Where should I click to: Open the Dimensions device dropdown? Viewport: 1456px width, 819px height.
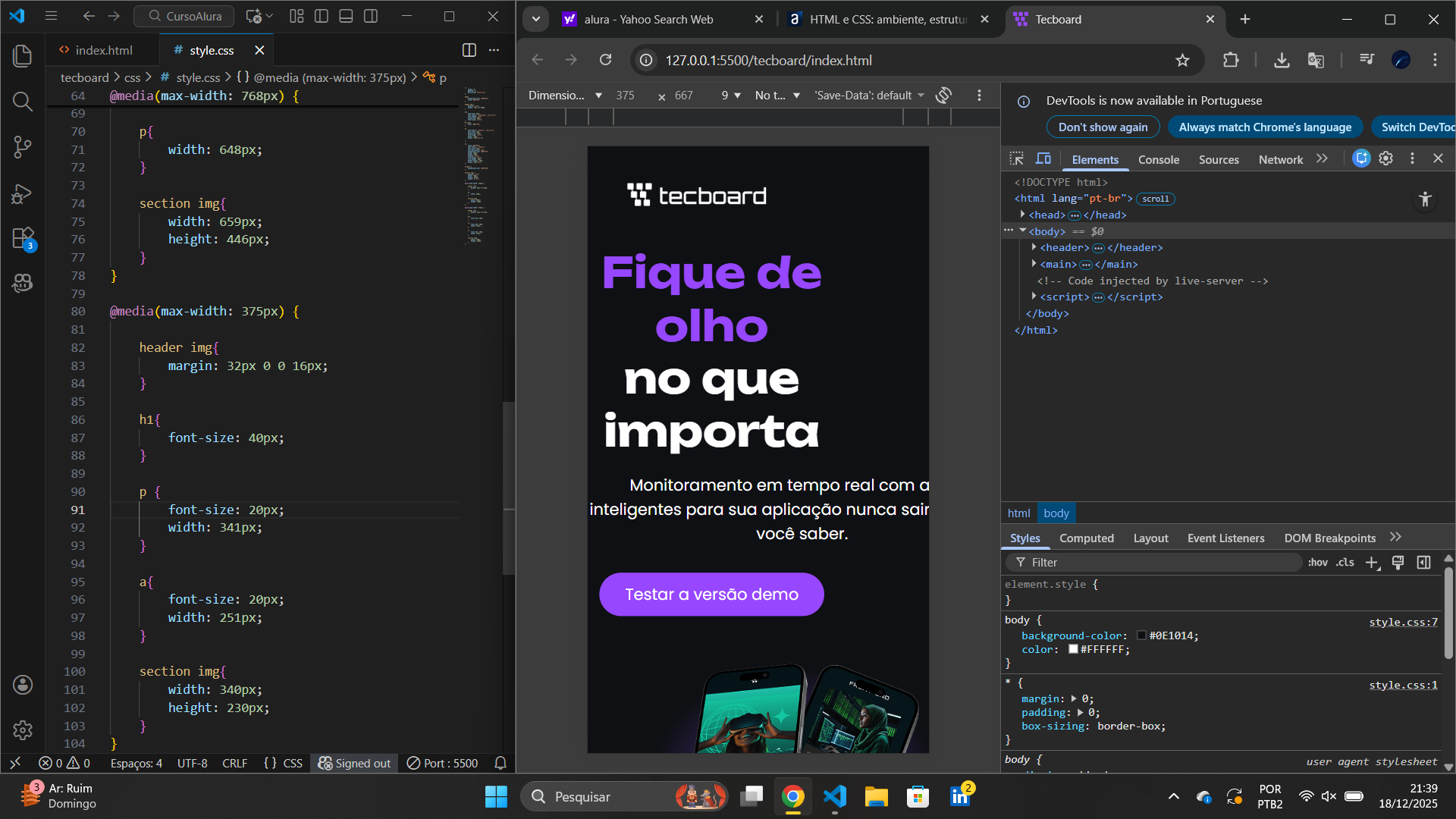click(x=565, y=96)
